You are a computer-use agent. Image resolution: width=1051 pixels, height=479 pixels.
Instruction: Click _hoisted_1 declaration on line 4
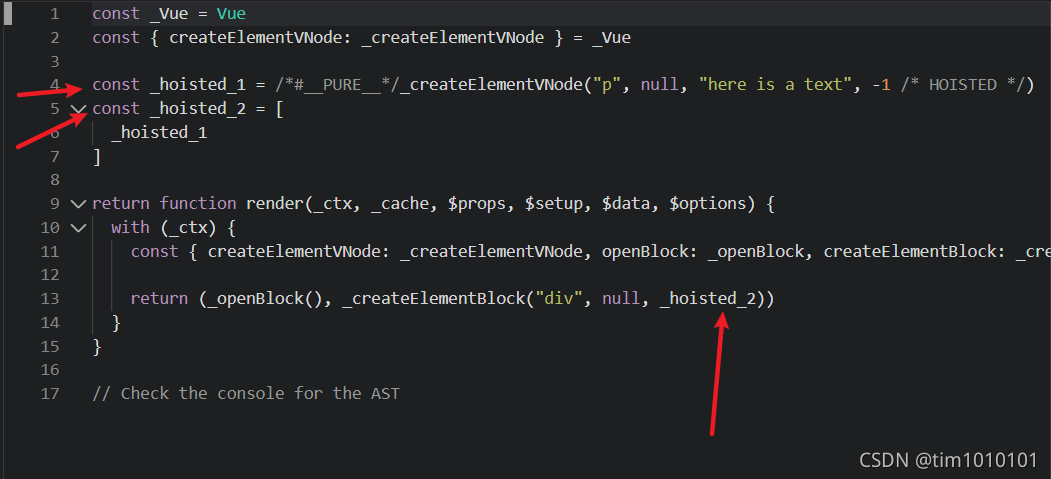(198, 85)
